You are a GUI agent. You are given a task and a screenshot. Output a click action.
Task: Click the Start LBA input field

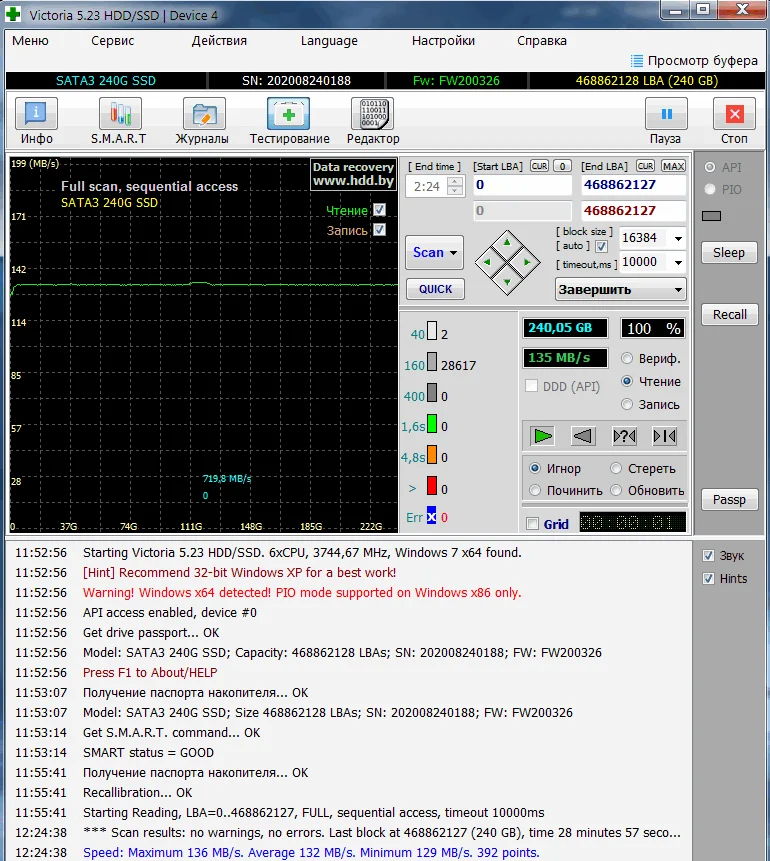tap(522, 185)
